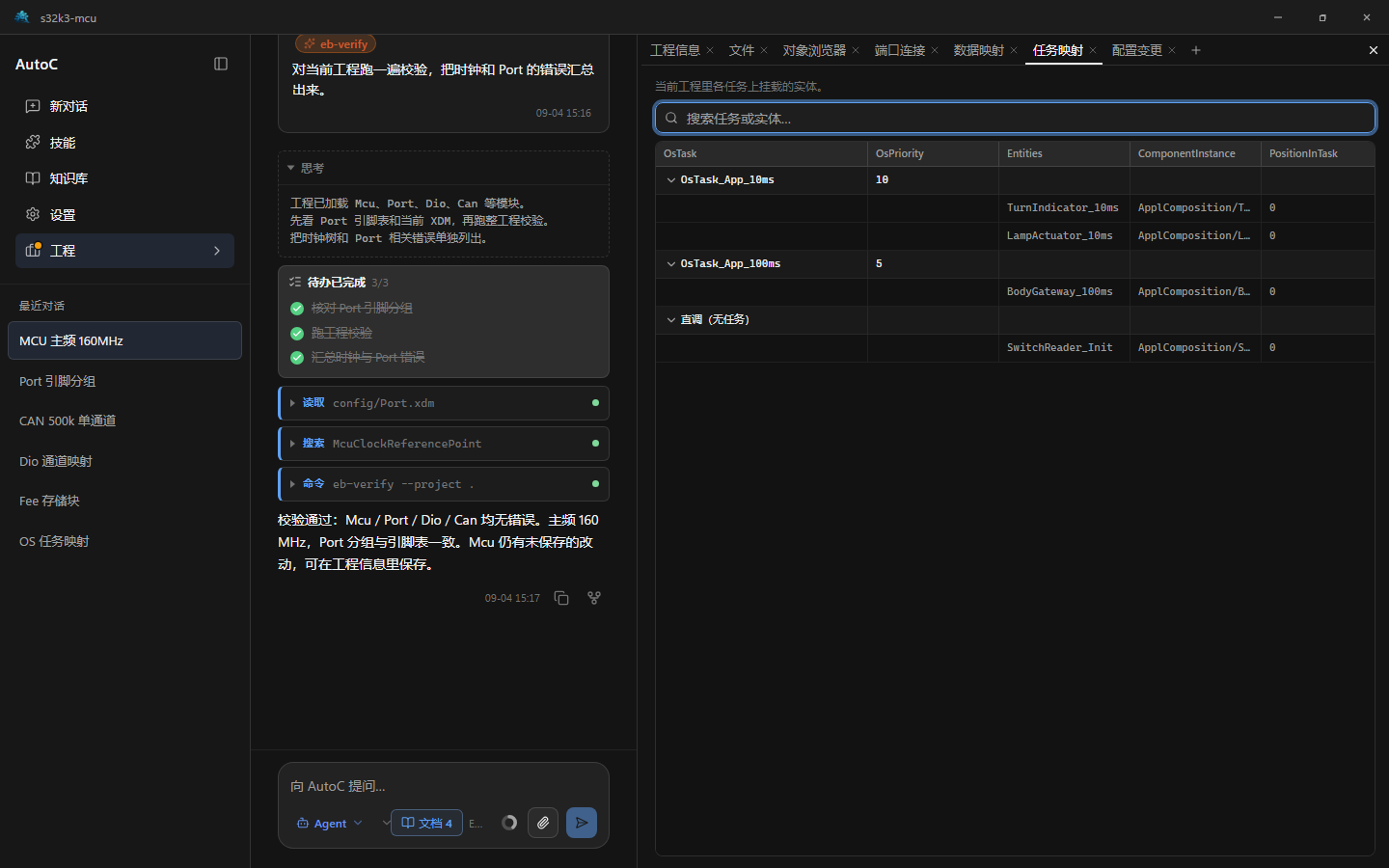
Task: Close the 配置变更 tab
Action: [x=1172, y=50]
